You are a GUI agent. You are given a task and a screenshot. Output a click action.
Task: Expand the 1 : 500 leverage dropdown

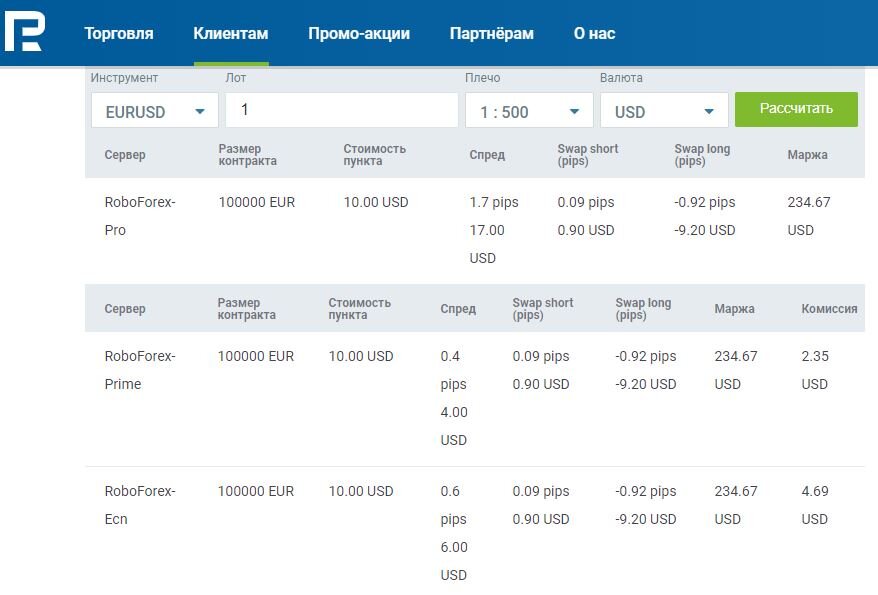coord(529,110)
